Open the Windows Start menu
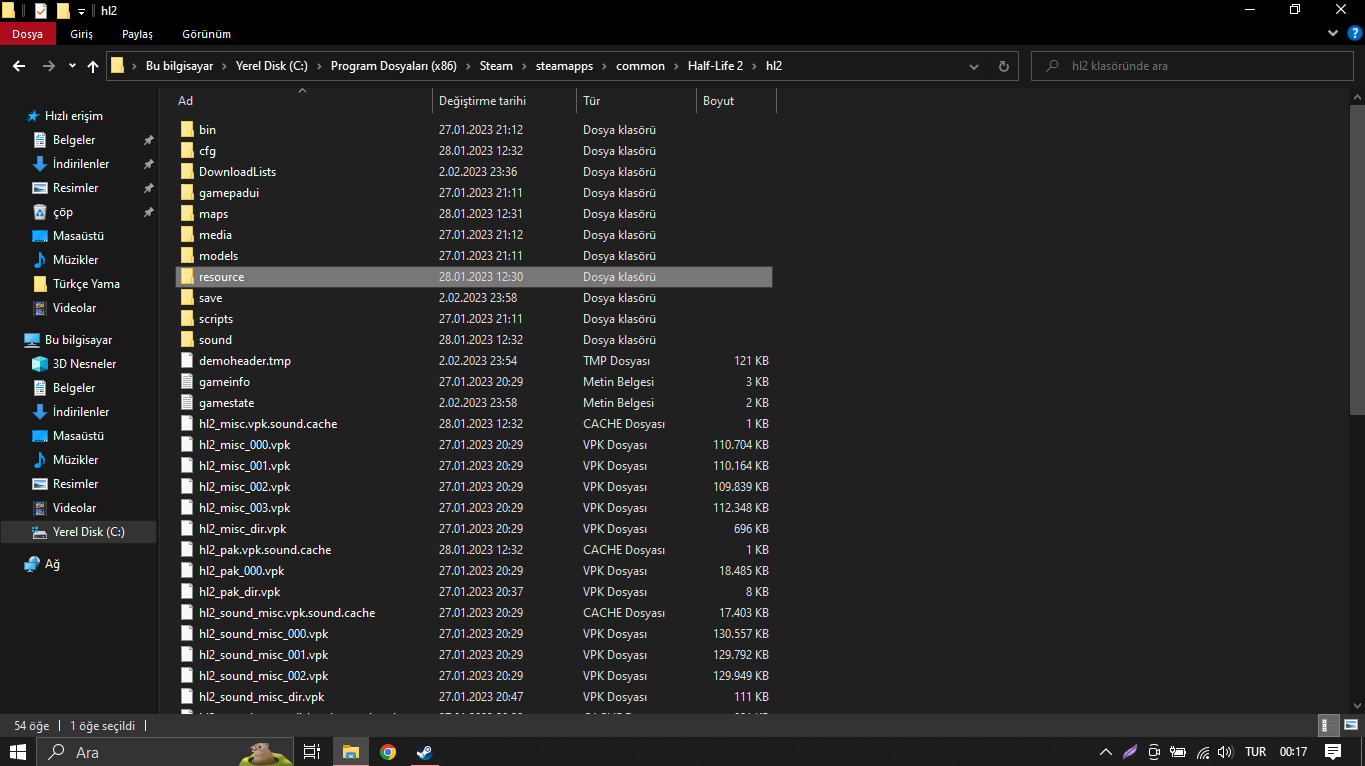 [x=18, y=752]
